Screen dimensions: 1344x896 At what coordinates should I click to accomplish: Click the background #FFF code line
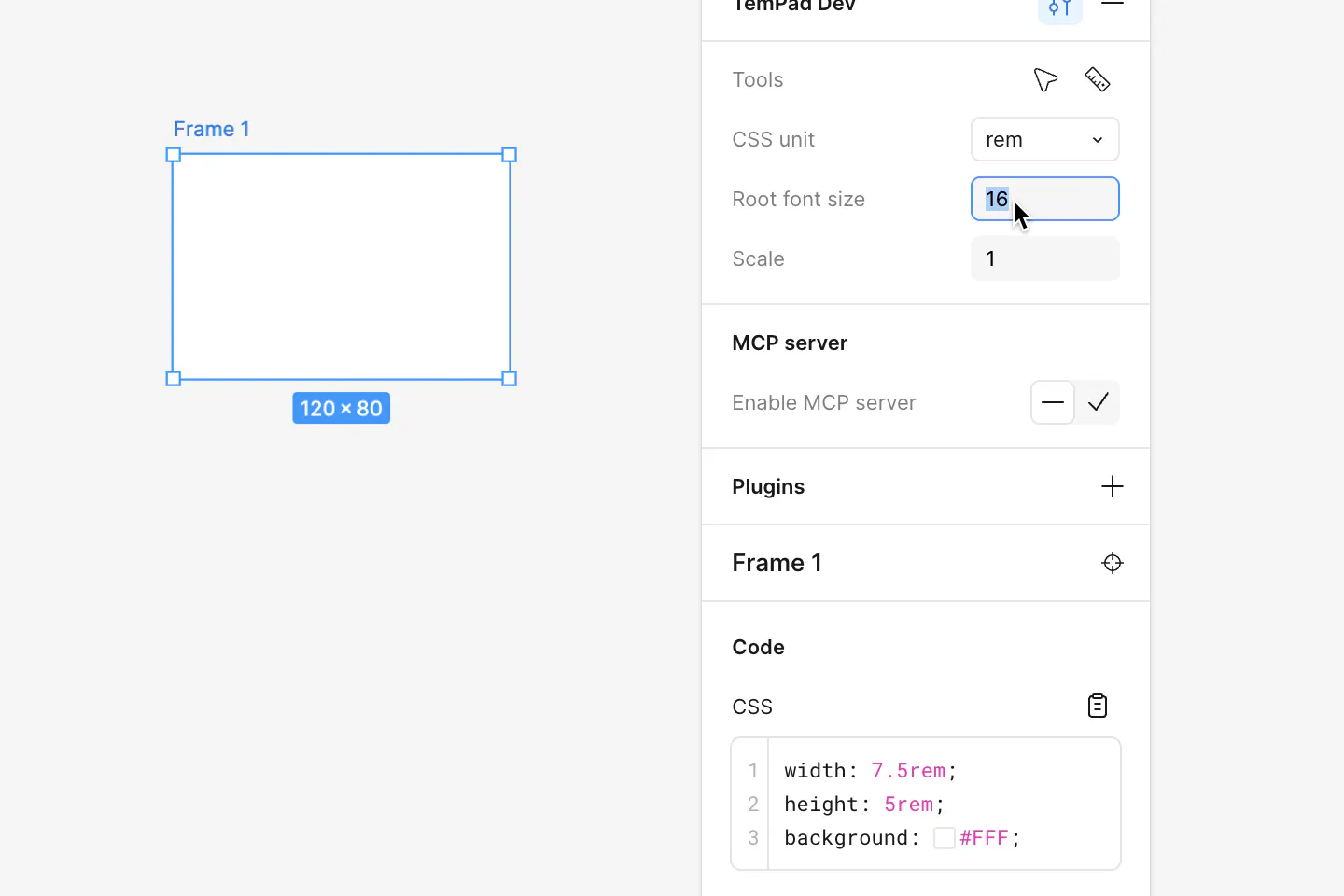click(903, 837)
